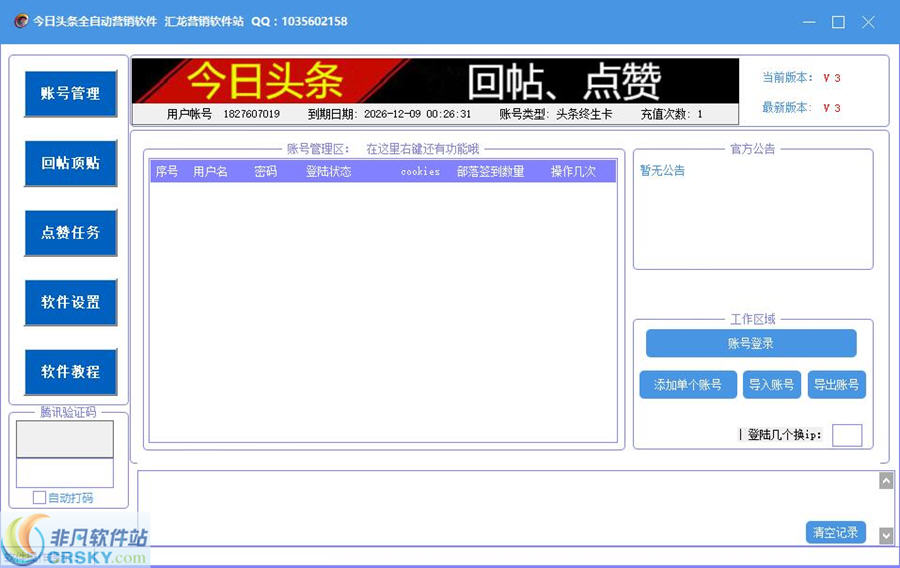This screenshot has width=900, height=568.
Task: Click the log scrollbar down arrow
Action: pyautogui.click(x=886, y=536)
